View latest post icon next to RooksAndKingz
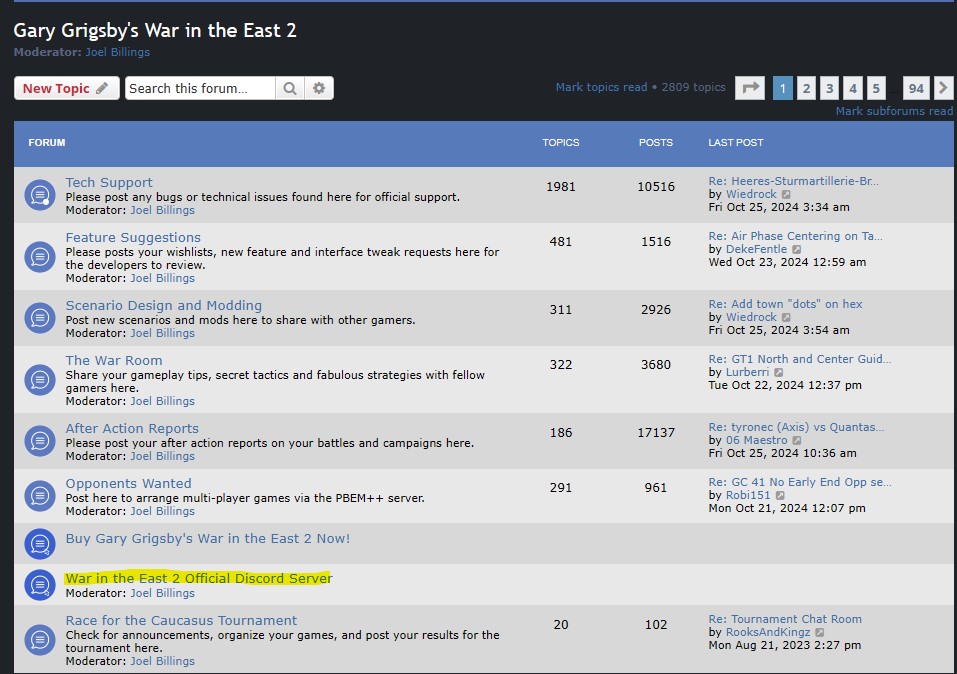 coord(820,632)
